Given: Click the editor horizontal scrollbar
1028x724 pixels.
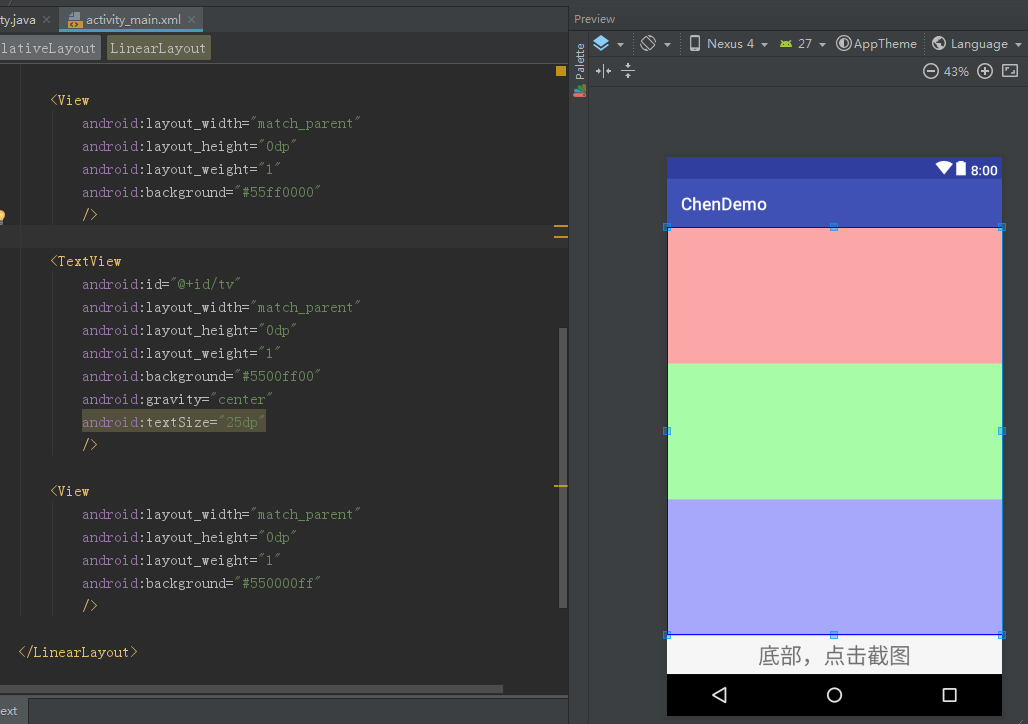Looking at the screenshot, I should point(252,689).
